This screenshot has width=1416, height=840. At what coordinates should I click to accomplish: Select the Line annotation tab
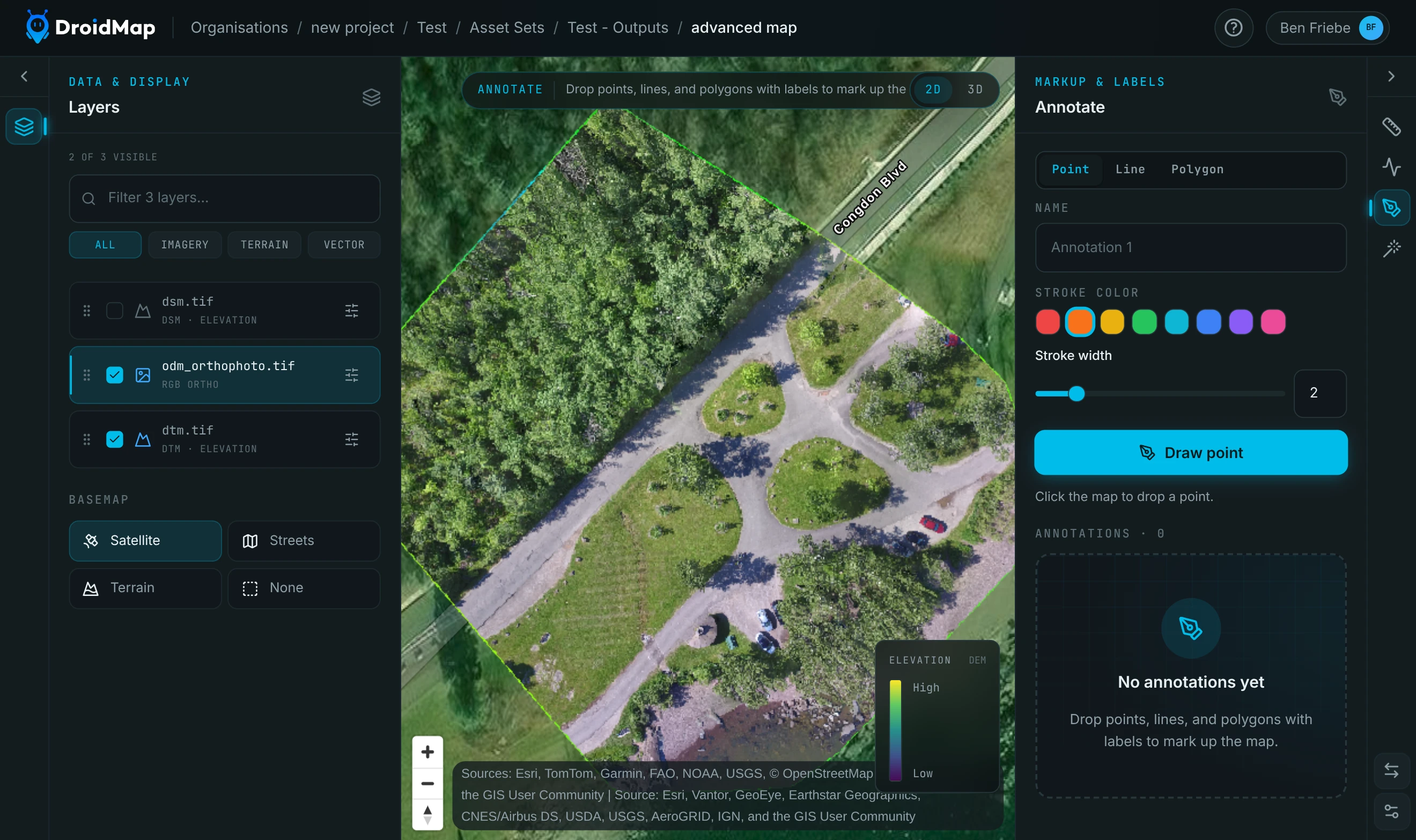[1130, 170]
